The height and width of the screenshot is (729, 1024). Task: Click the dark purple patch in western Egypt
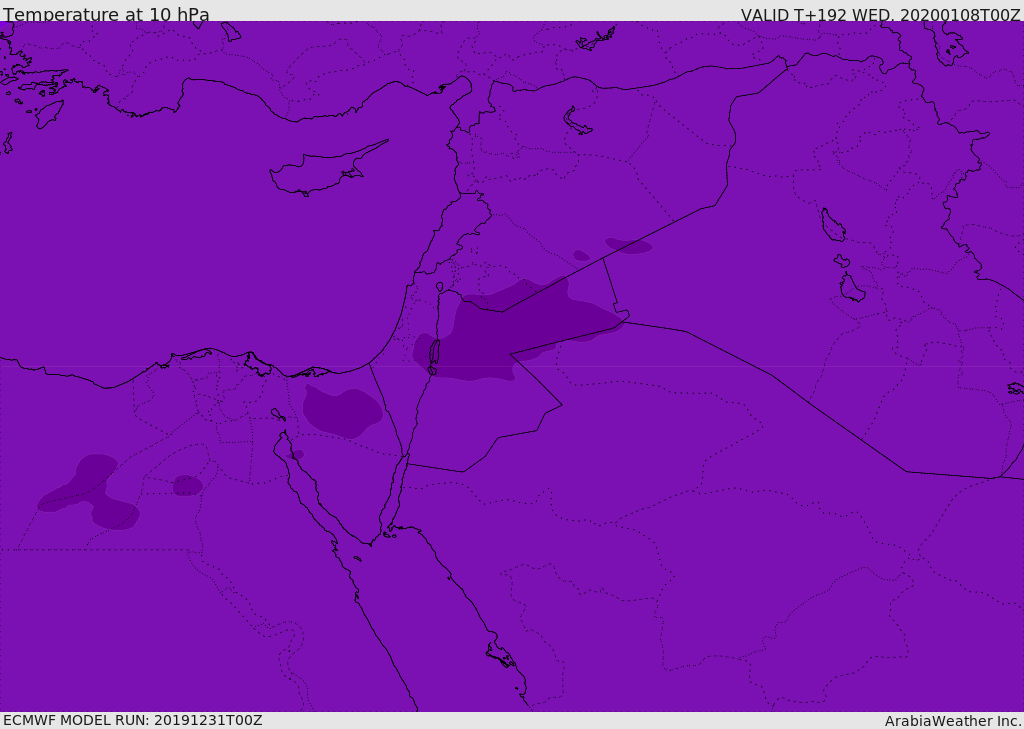[x=88, y=491]
